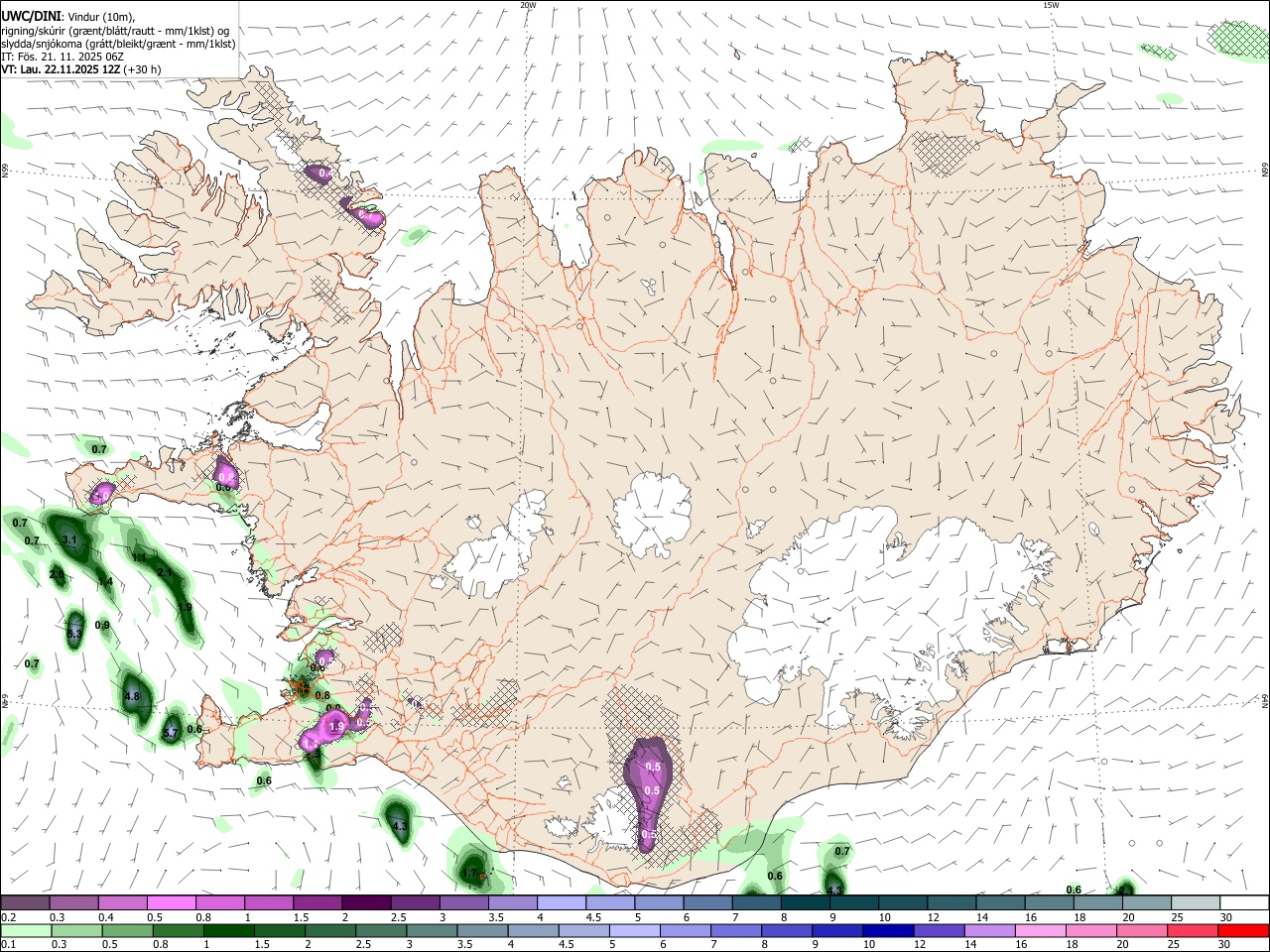Pick darkest green swatch between 1 and 1.5
The width and height of the screenshot is (1270, 952).
click(228, 930)
